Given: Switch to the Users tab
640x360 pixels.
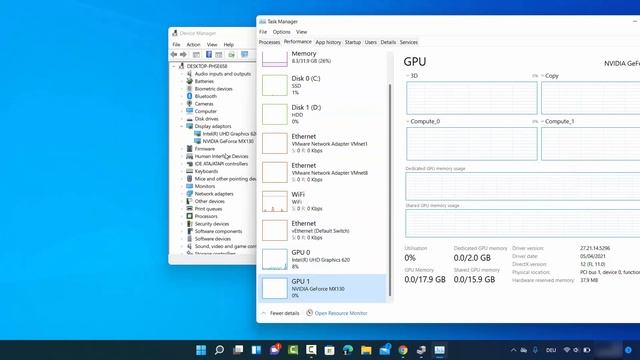Looking at the screenshot, I should tap(371, 42).
